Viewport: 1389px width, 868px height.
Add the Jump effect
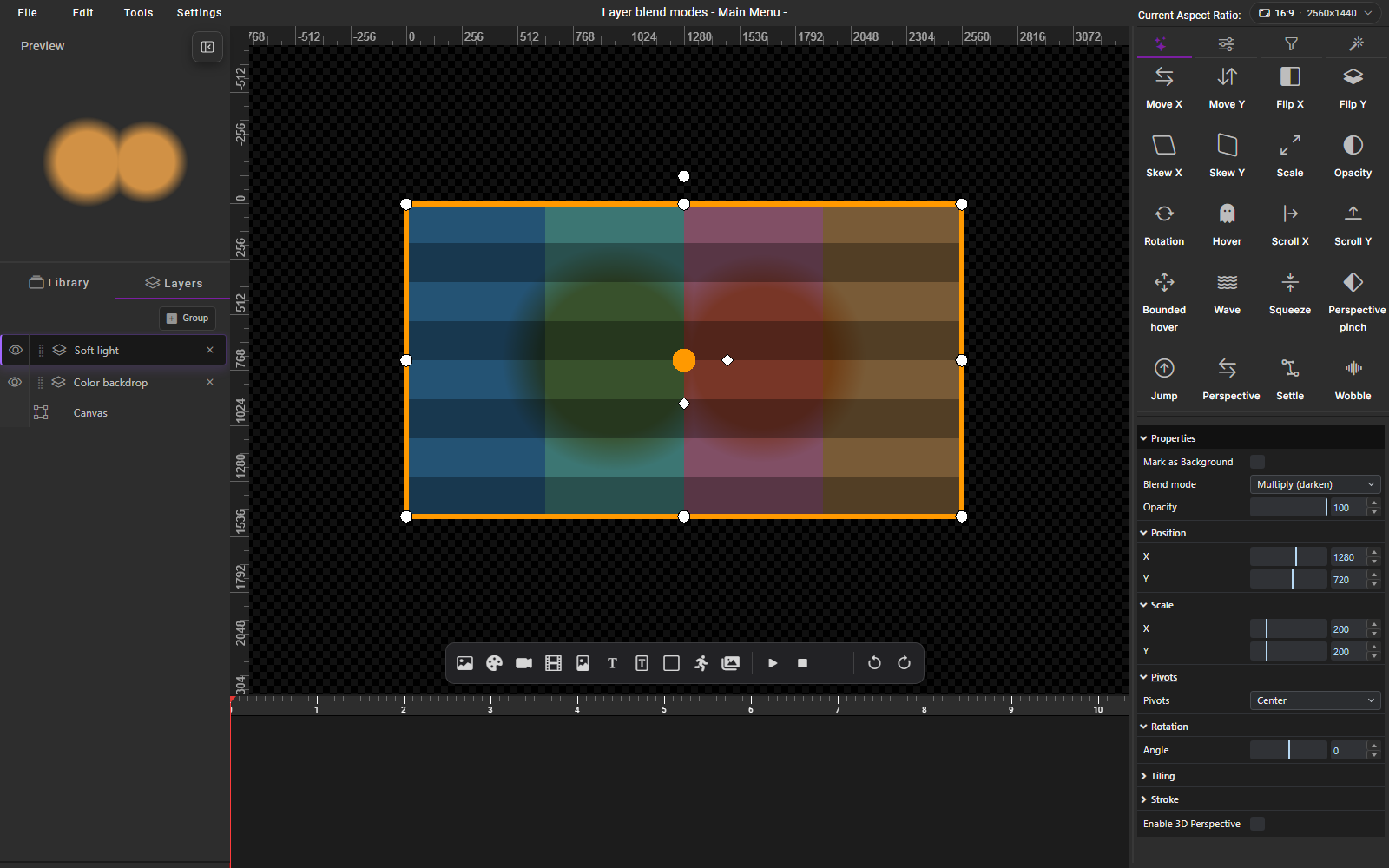click(1164, 379)
